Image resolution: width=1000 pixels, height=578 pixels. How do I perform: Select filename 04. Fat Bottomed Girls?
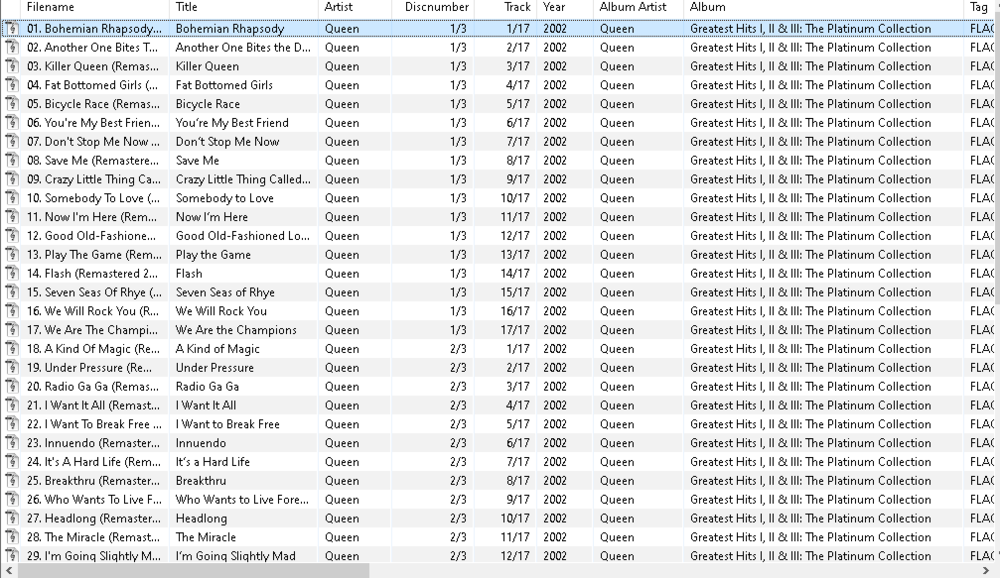pyautogui.click(x=92, y=85)
